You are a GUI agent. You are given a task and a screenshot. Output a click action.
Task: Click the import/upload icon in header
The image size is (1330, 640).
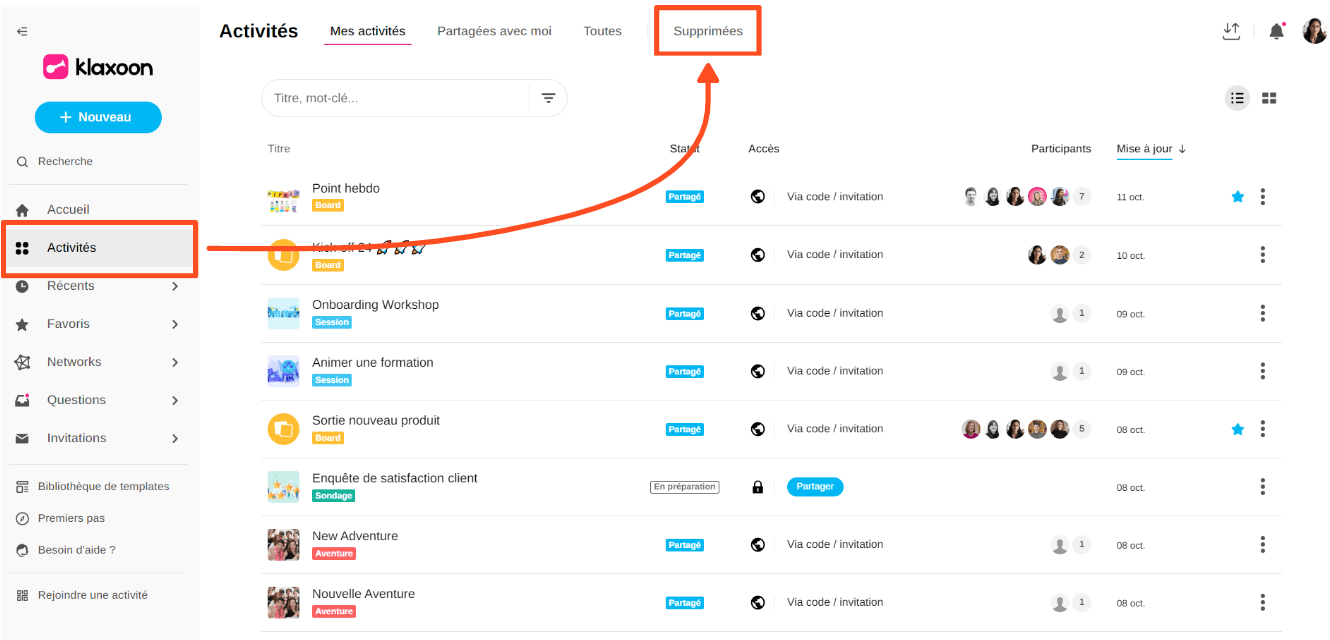[1231, 32]
